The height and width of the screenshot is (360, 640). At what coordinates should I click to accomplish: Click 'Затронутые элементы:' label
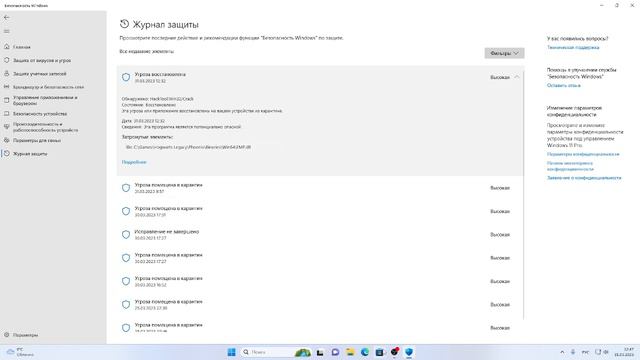coord(147,137)
